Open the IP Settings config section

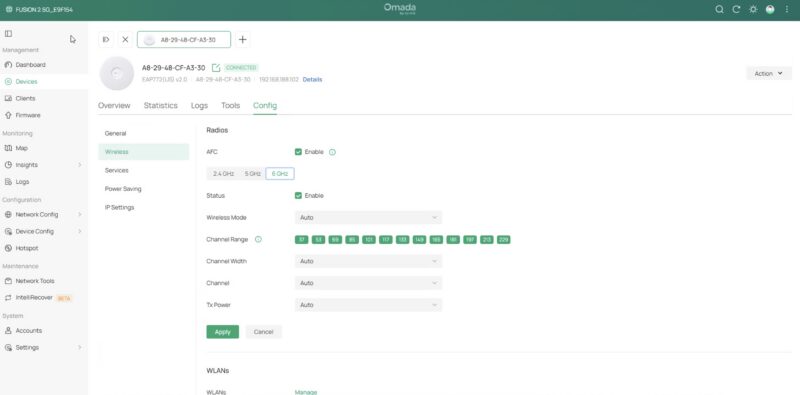coord(144,208)
